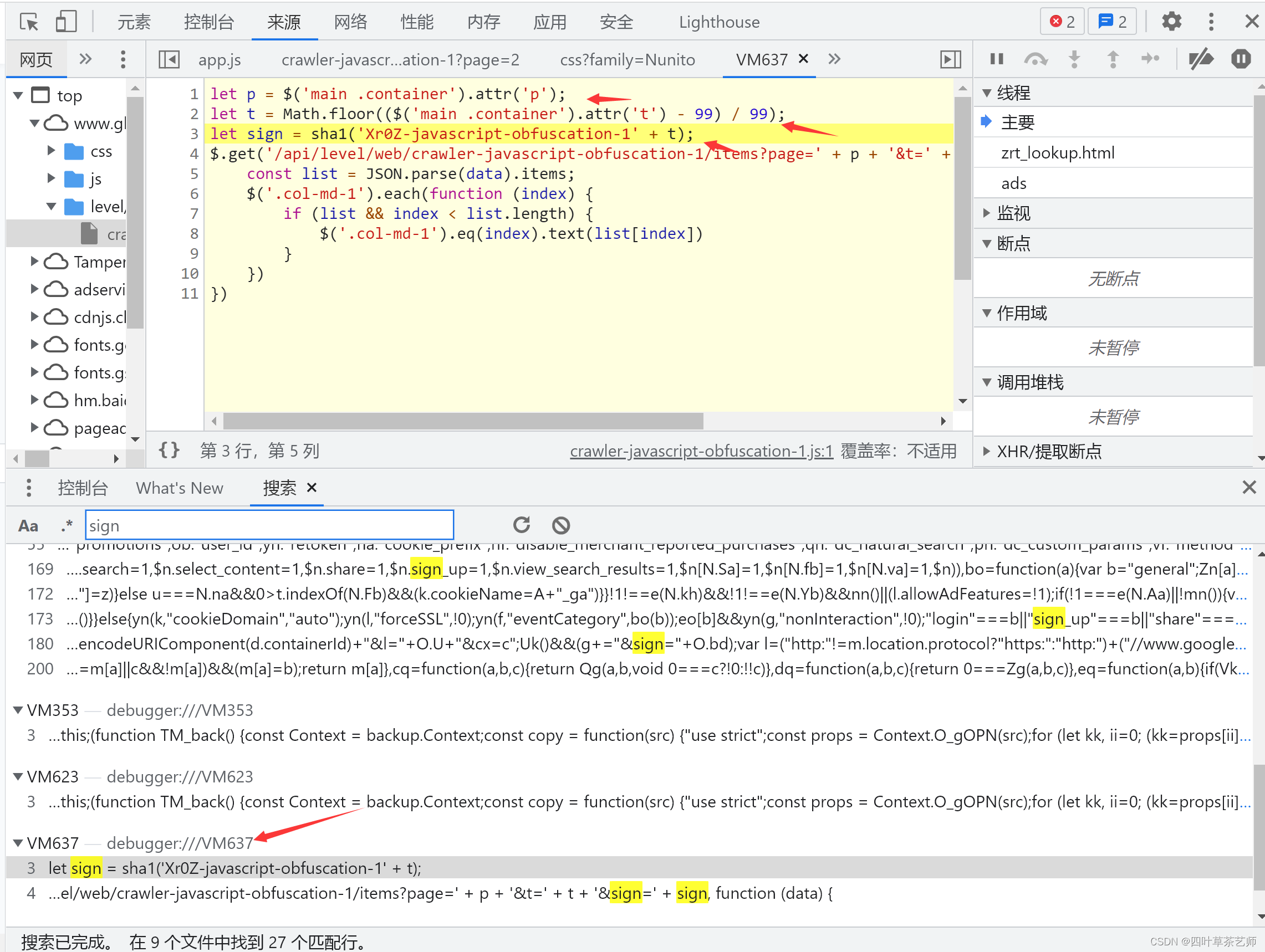This screenshot has height=952, width=1265.
Task: Open the 性能 panel tab
Action: 417,22
